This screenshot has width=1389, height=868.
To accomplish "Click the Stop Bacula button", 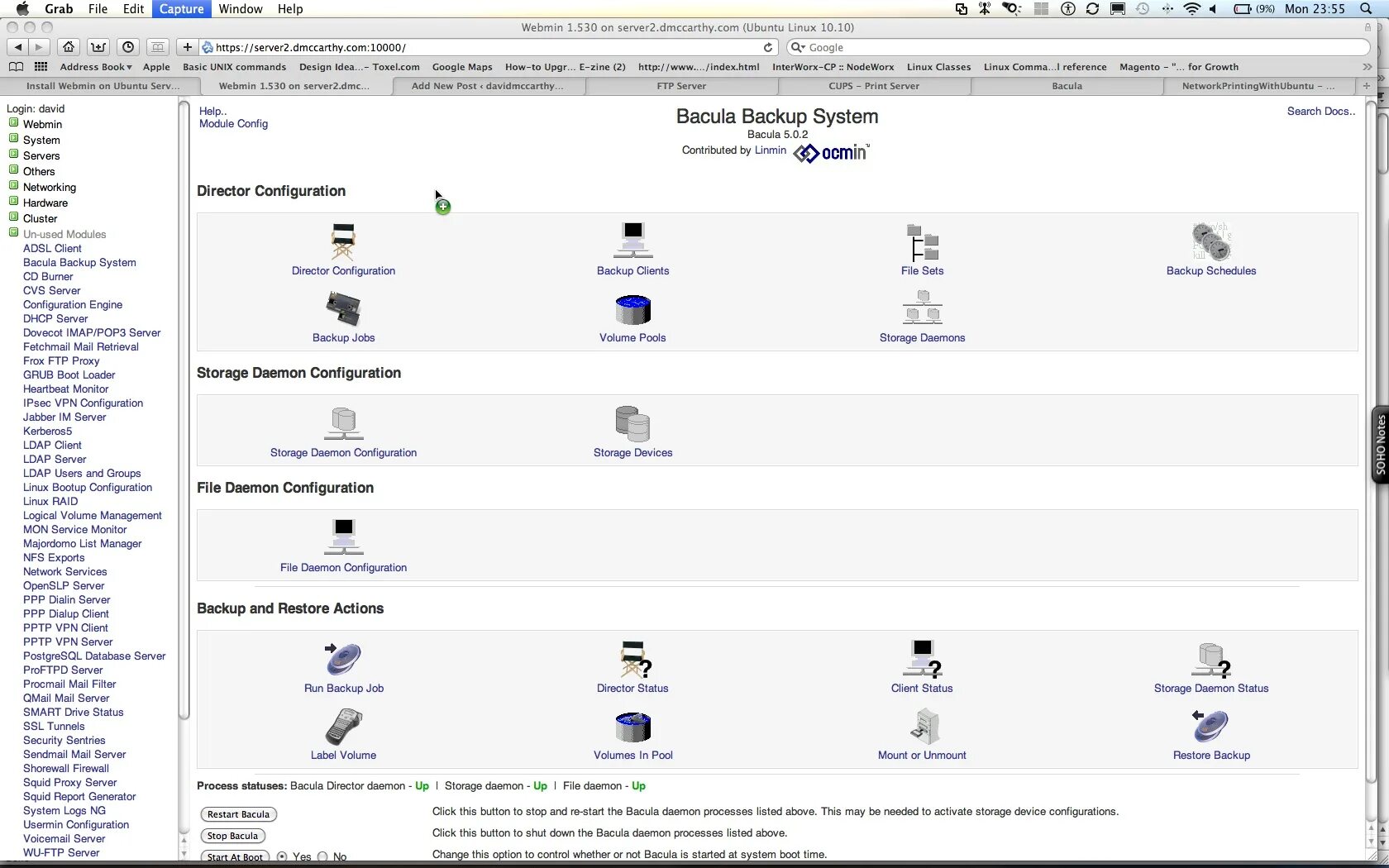I will click(232, 836).
